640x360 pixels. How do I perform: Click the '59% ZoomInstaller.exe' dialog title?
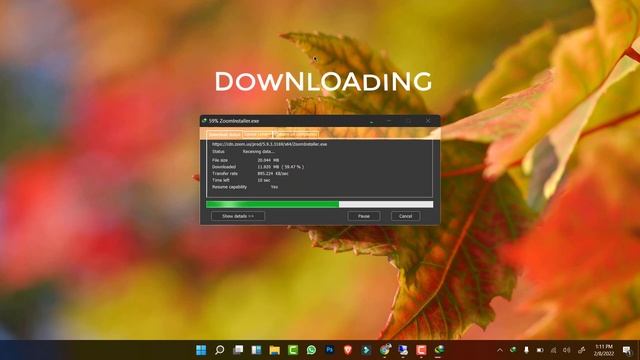(234, 121)
